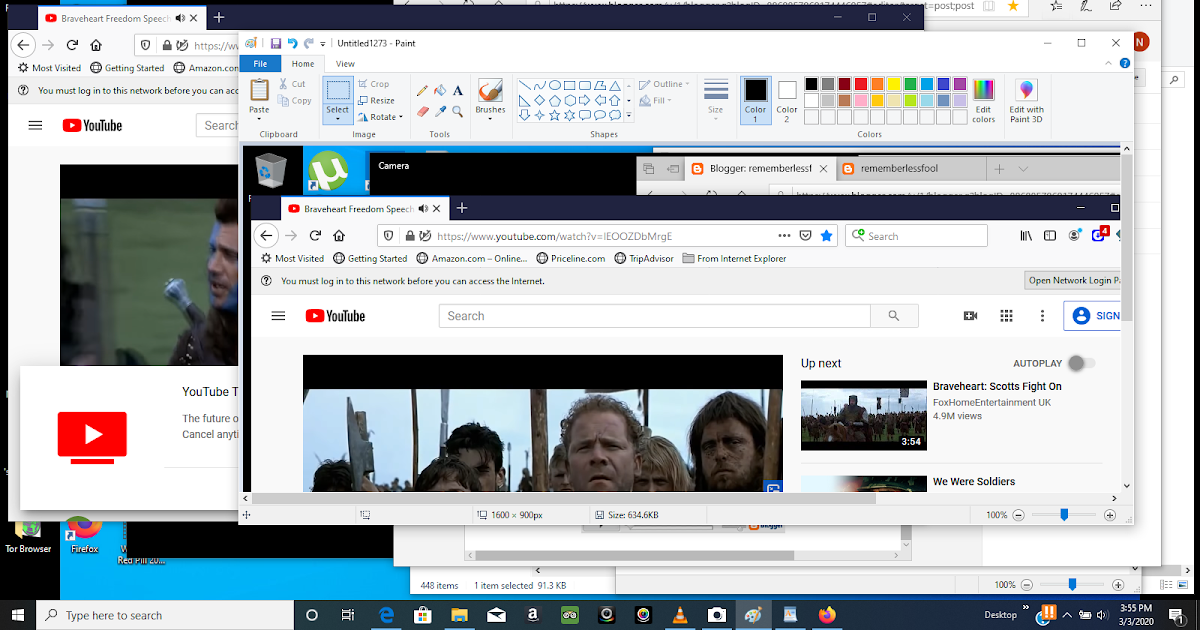Click the Brushes tool icon

coord(490,90)
